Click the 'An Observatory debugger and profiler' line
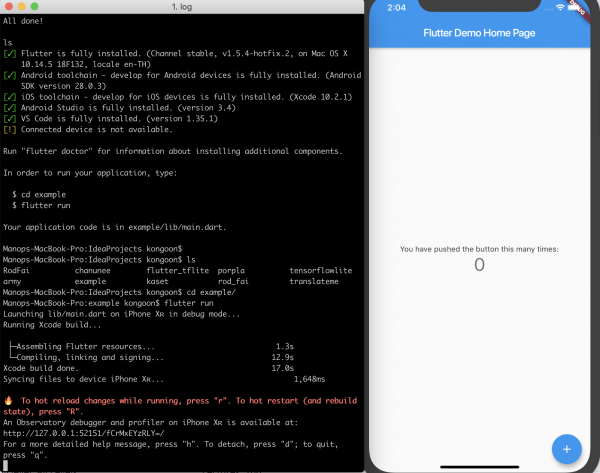Image resolution: width=600 pixels, height=473 pixels. 150,422
